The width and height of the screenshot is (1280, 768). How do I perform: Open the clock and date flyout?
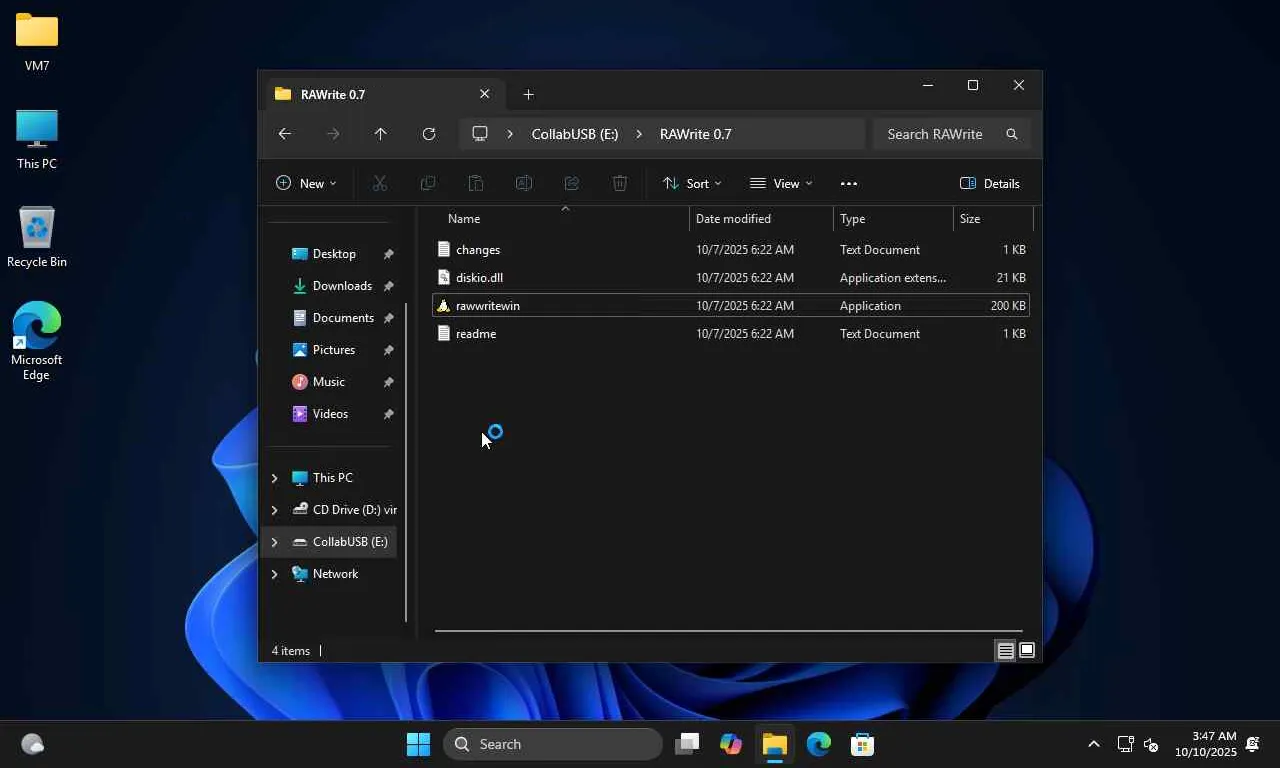1205,744
